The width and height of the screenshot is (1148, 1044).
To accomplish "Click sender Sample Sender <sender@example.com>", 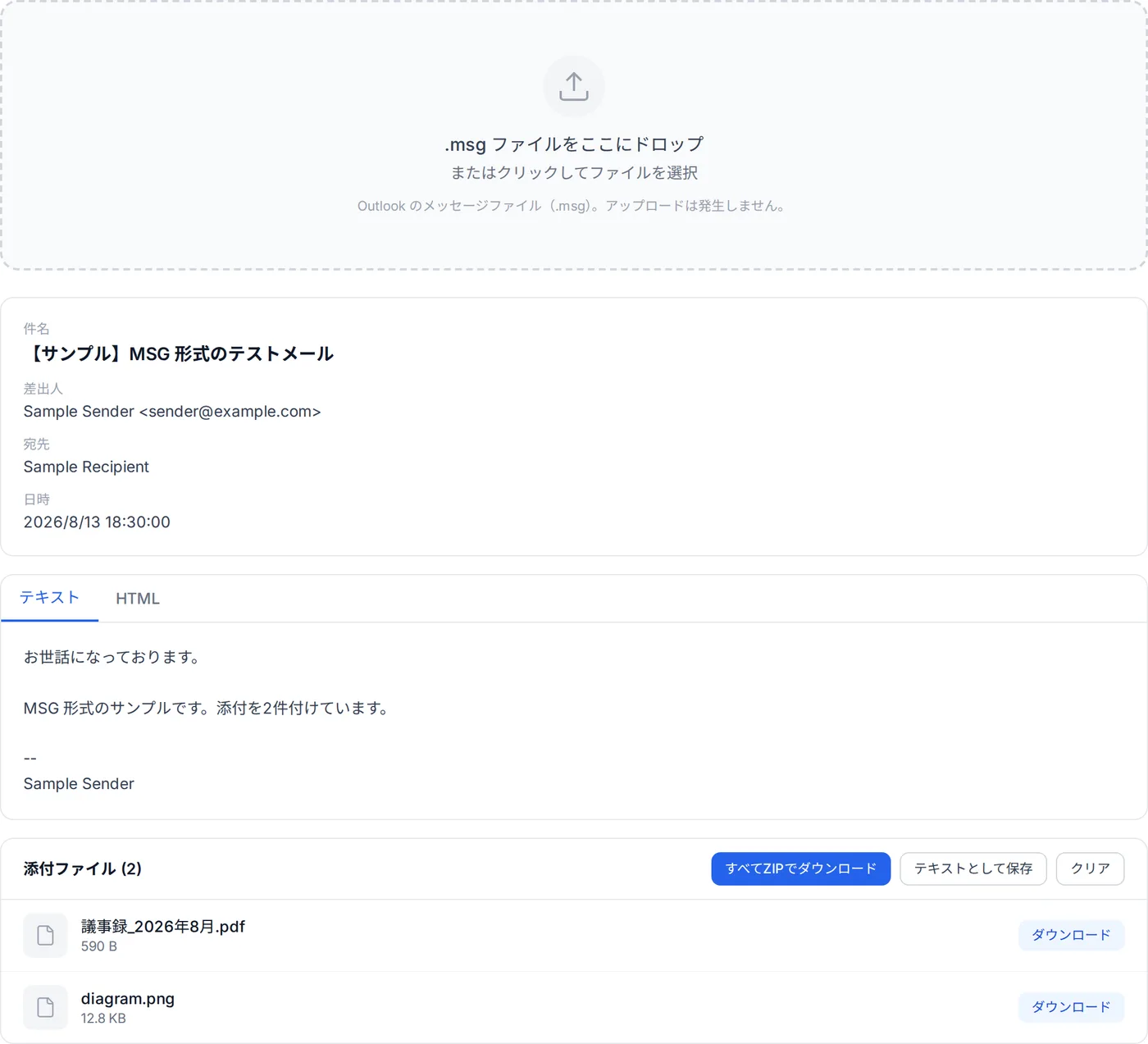I will 172,412.
